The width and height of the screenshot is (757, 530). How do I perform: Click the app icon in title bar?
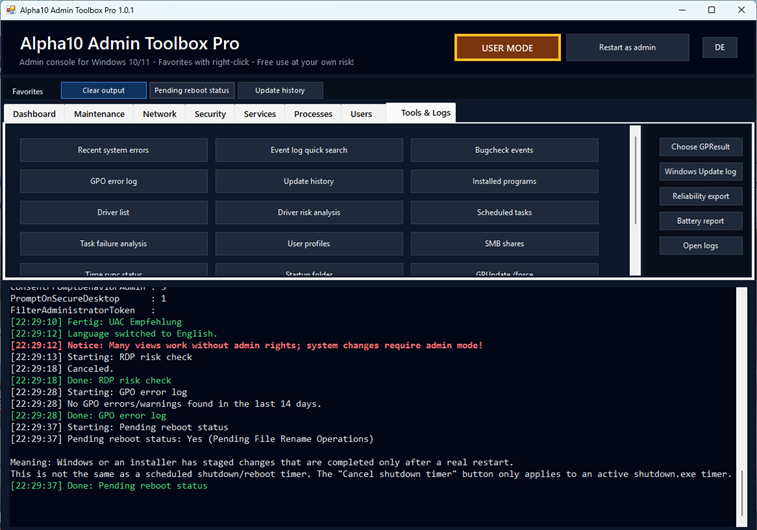[x=11, y=10]
